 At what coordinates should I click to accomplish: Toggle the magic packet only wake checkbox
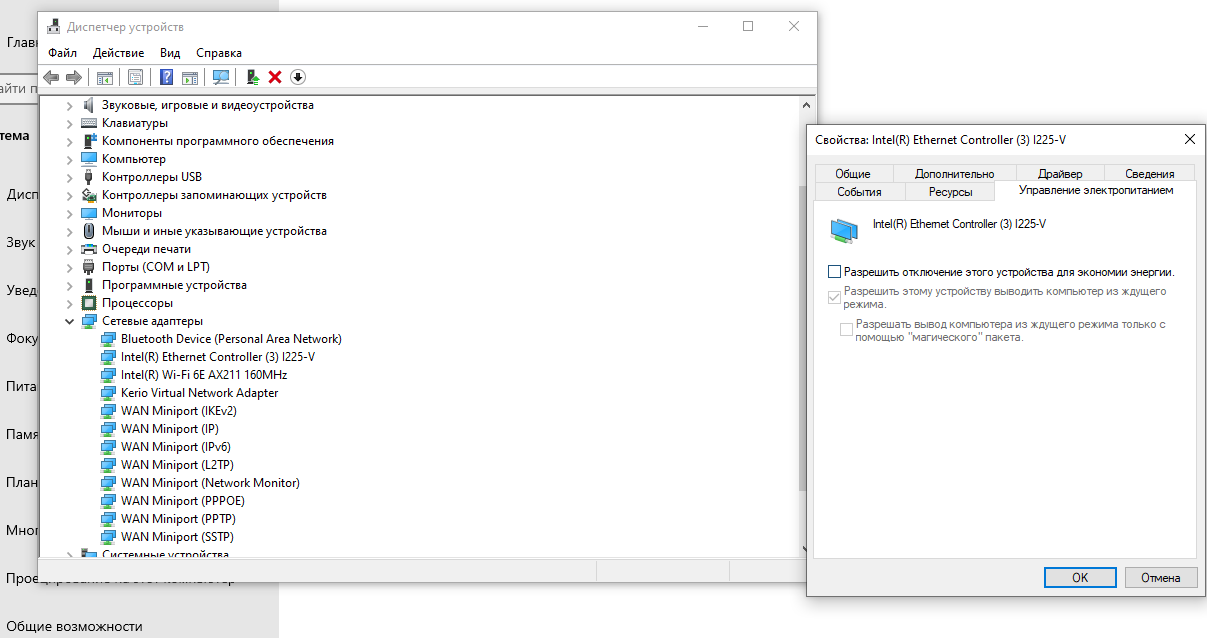[847, 330]
